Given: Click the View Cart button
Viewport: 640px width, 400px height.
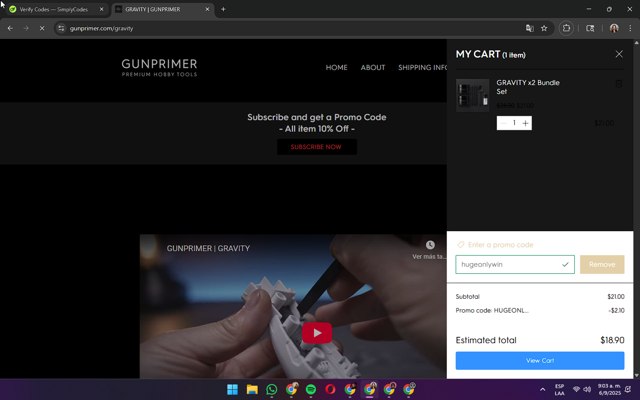Looking at the screenshot, I should coord(540,360).
